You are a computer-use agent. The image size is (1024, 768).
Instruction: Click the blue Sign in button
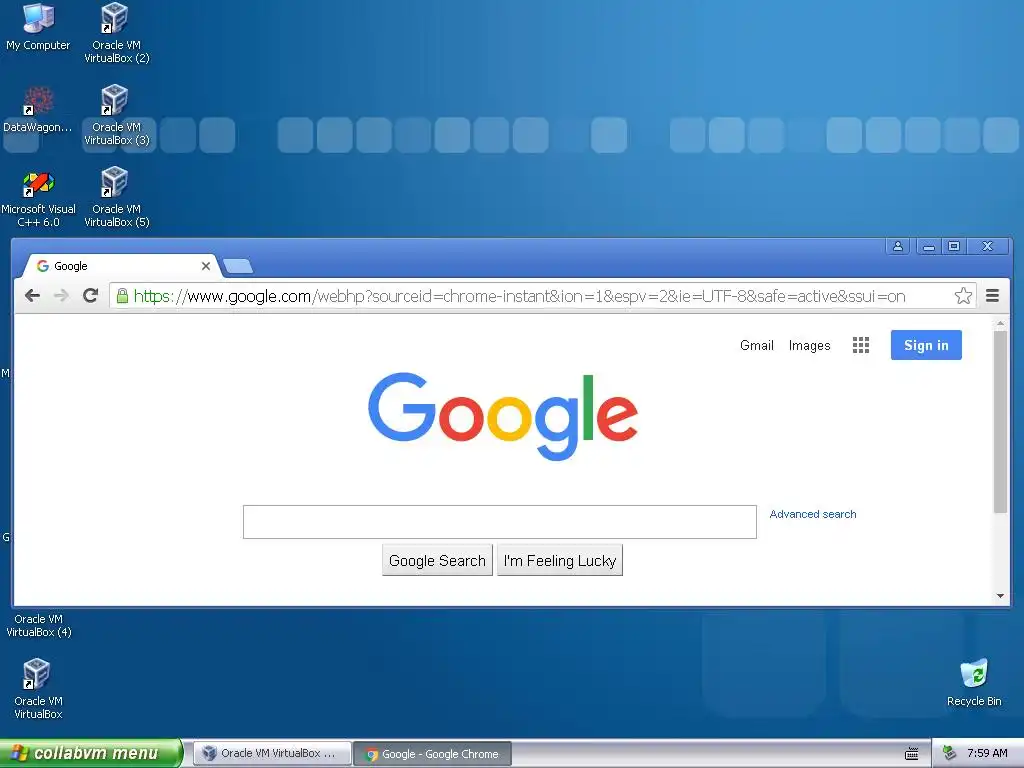[x=926, y=345]
